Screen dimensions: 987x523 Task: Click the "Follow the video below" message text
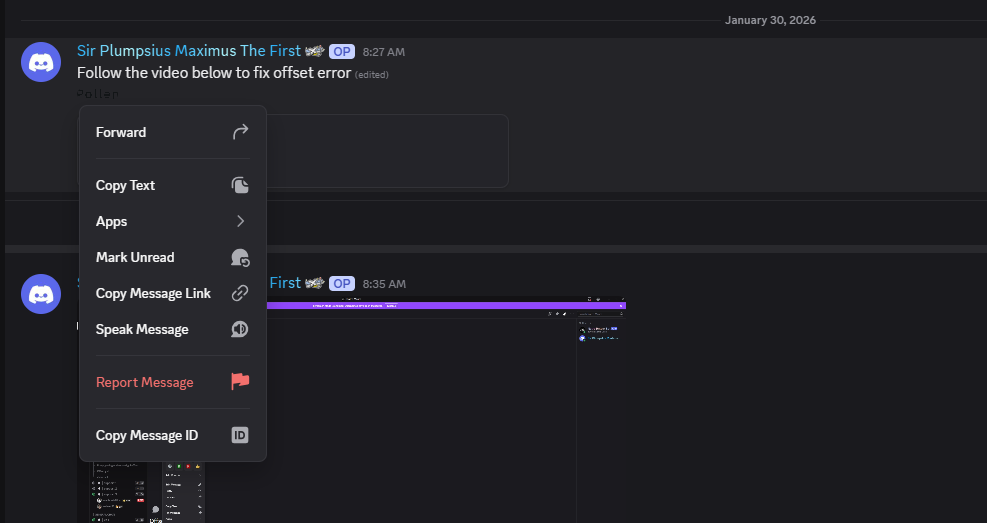pyautogui.click(x=214, y=73)
